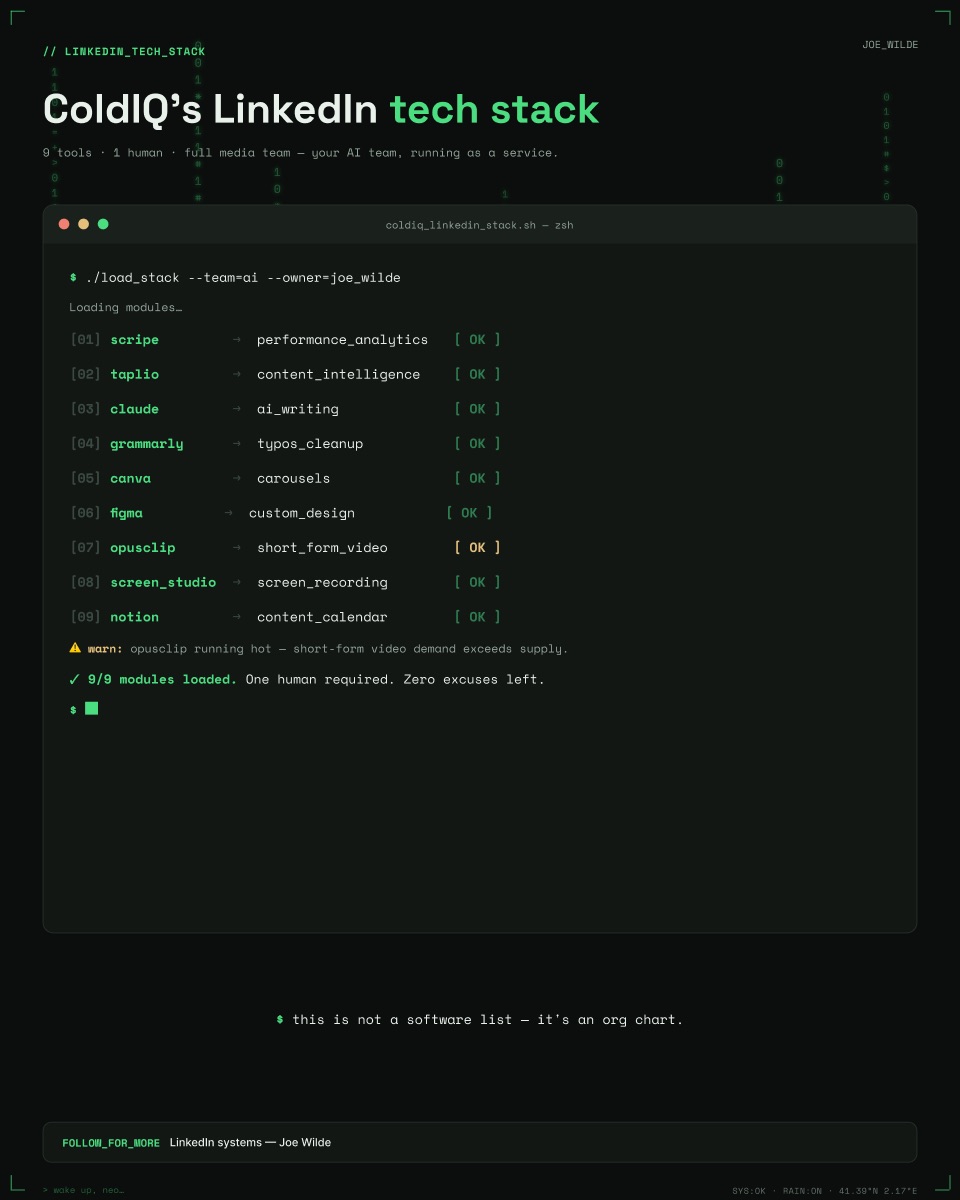960x1200 pixels.
Task: Select the claude module name
Action: pos(135,409)
